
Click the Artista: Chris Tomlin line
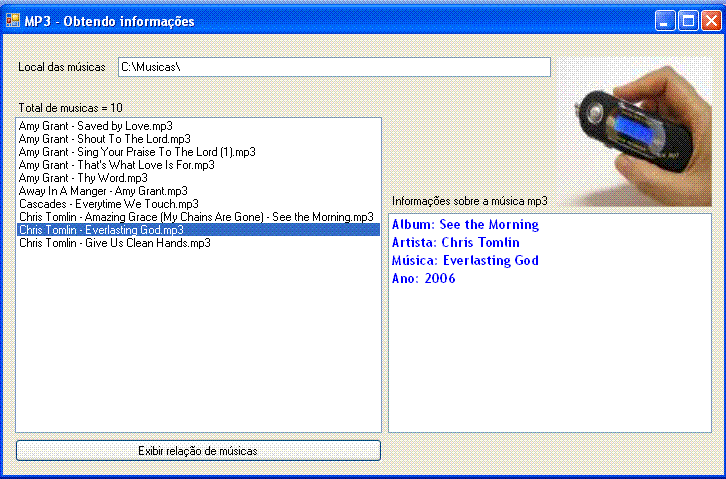coord(456,243)
